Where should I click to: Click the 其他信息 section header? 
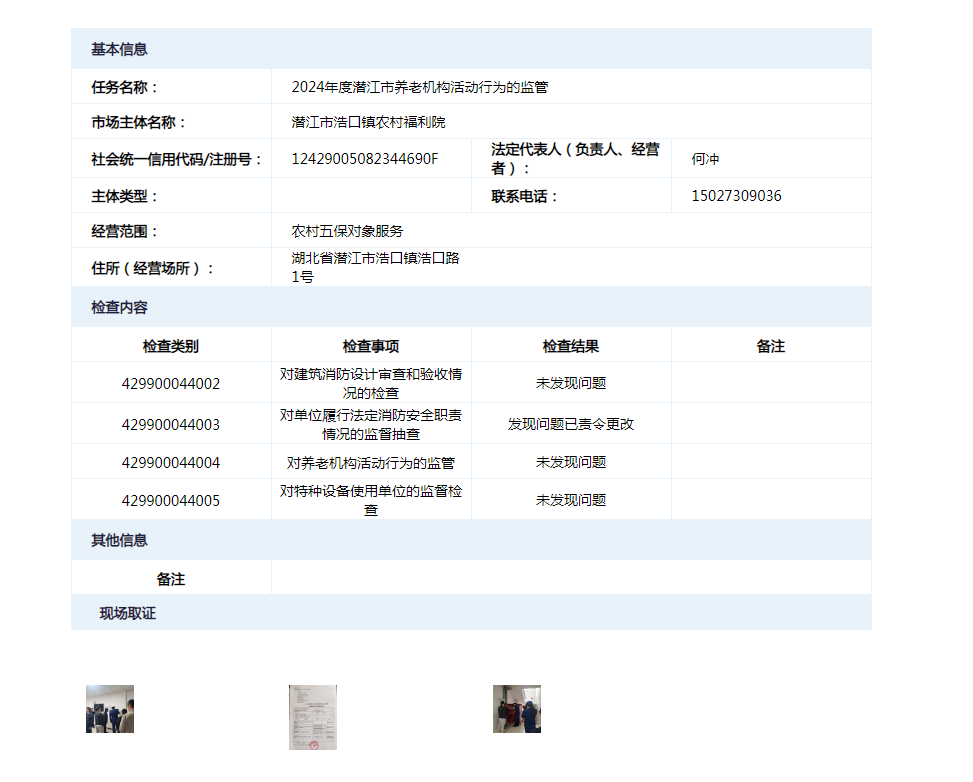pos(472,540)
